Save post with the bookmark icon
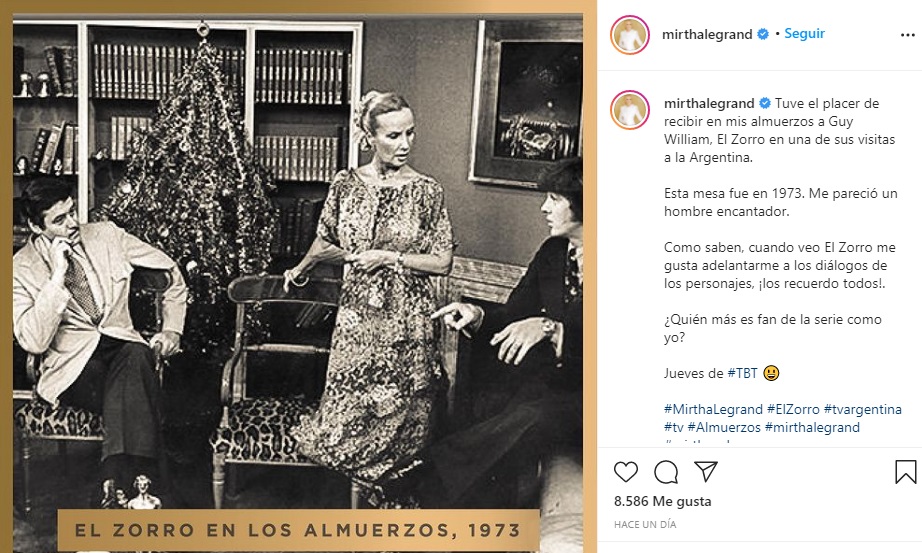Screen dimensions: 922x553 click(x=906, y=472)
